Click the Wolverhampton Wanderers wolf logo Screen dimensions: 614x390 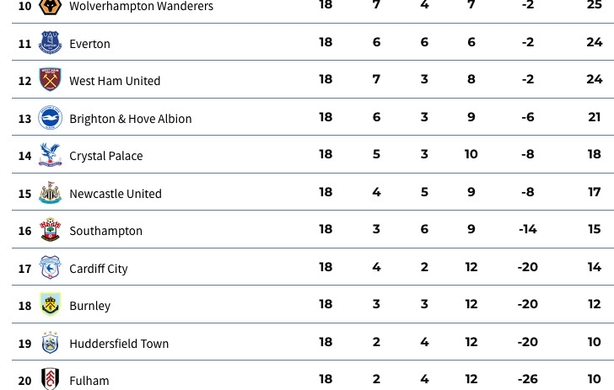[x=50, y=6]
